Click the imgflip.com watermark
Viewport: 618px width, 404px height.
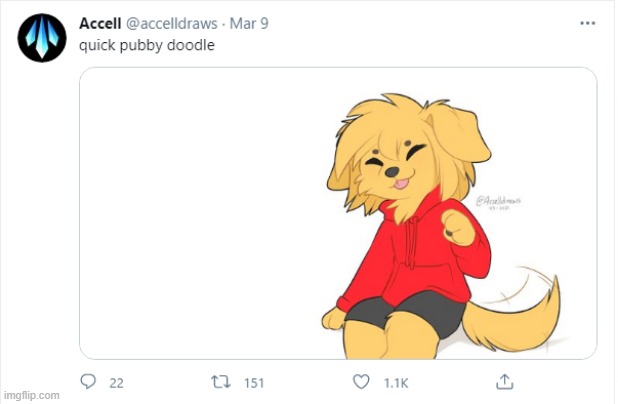(x=31, y=395)
